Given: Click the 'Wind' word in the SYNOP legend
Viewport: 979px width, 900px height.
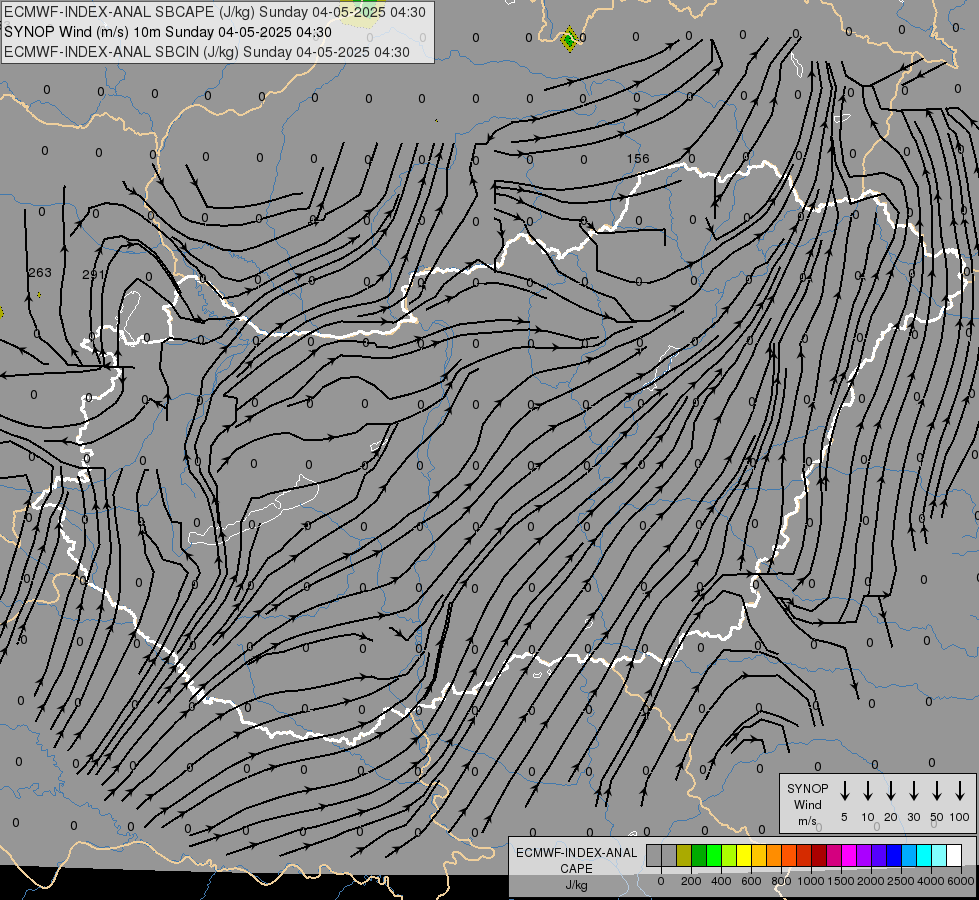Looking at the screenshot, I should click(807, 804).
